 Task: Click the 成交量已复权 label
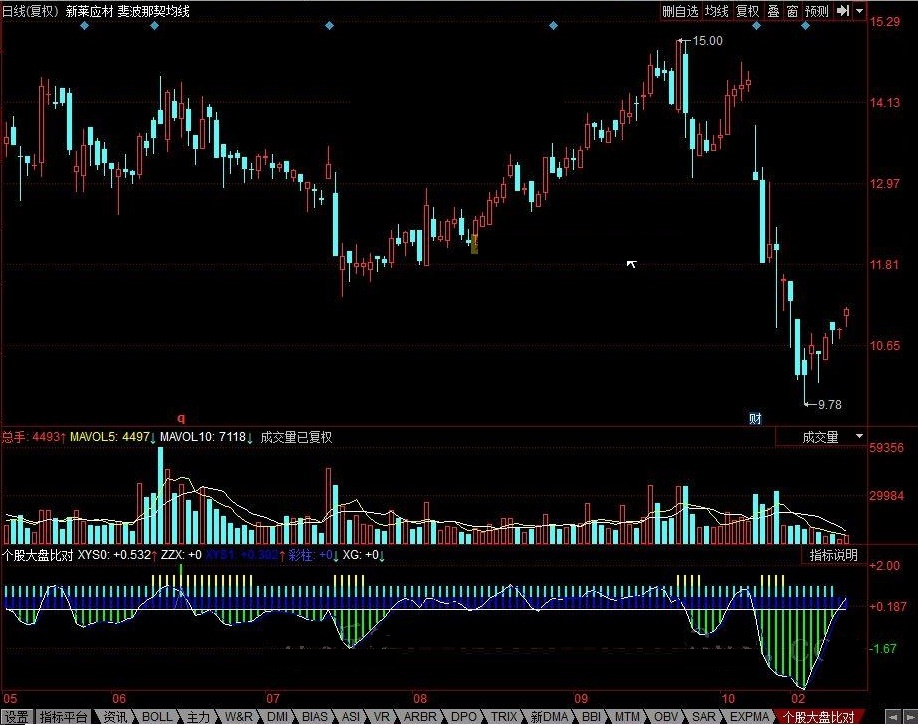(296, 437)
